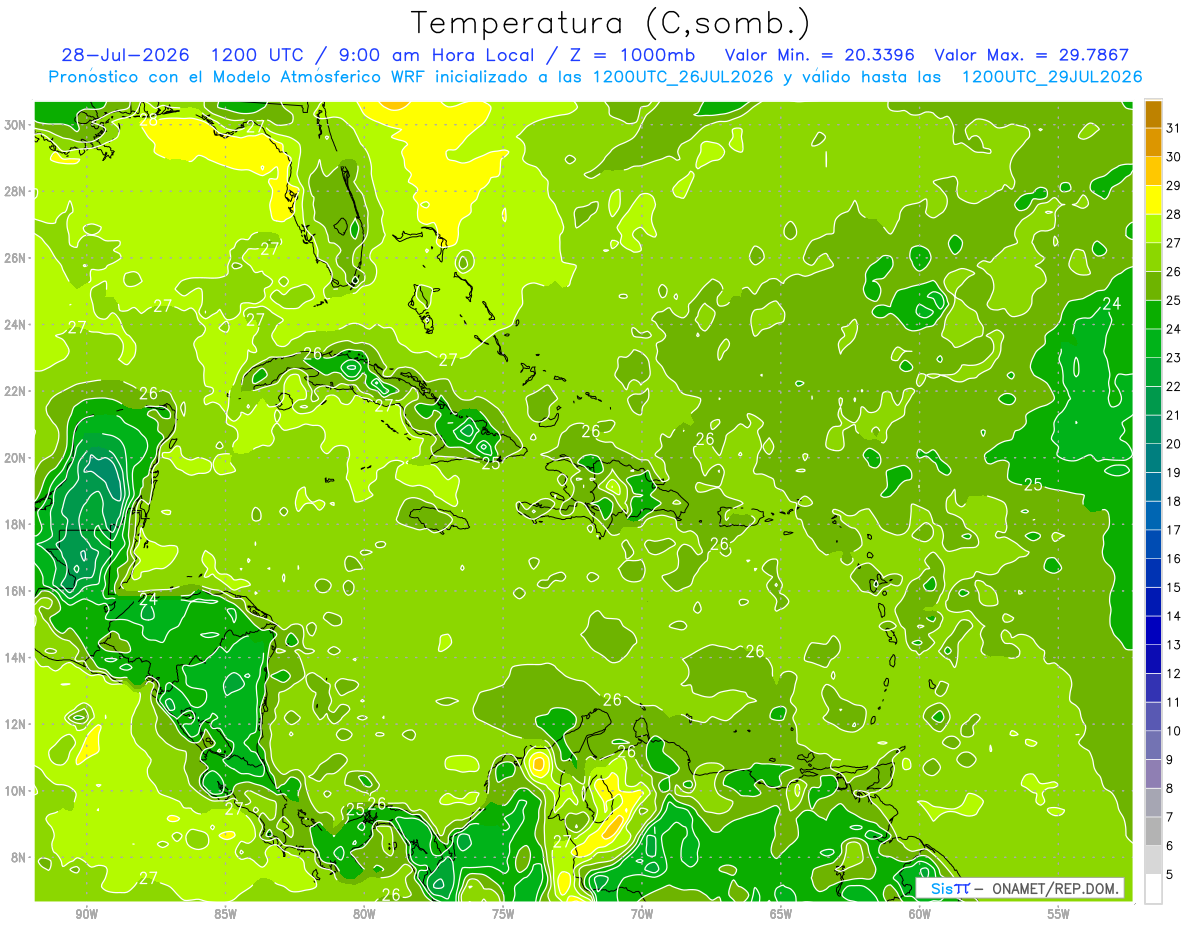
Task: Click the number 21 on the color scale
Action: pyautogui.click(x=1174, y=415)
